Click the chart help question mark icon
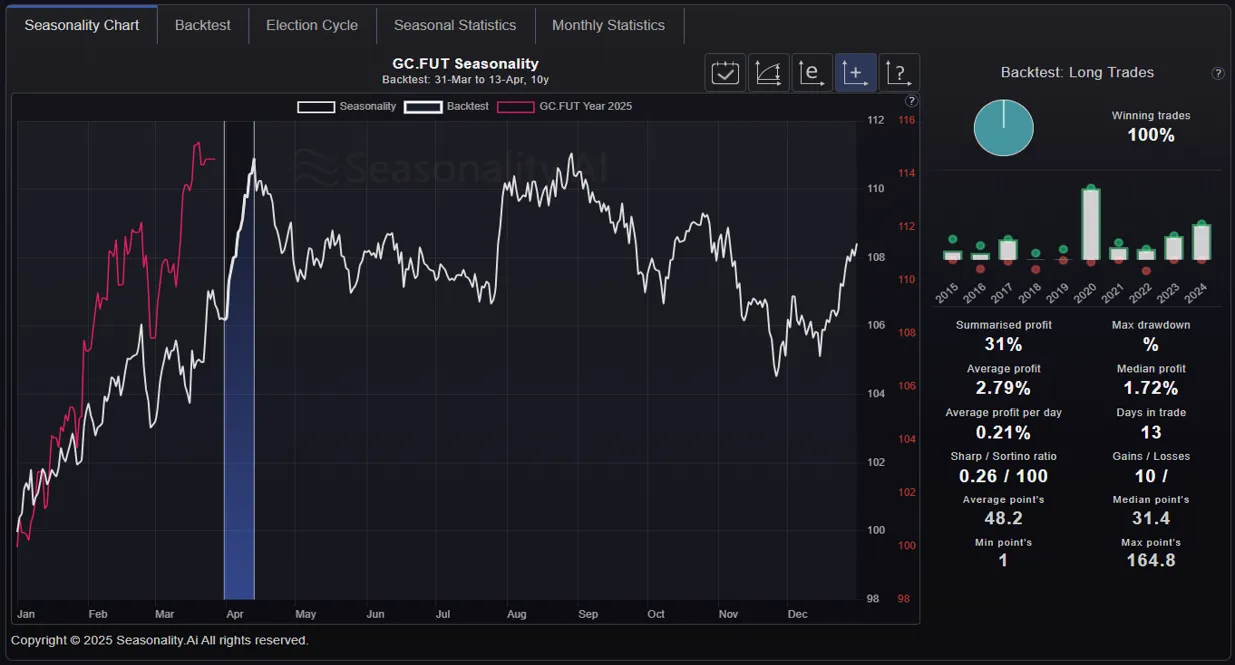This screenshot has height=665, width=1235. click(910, 101)
